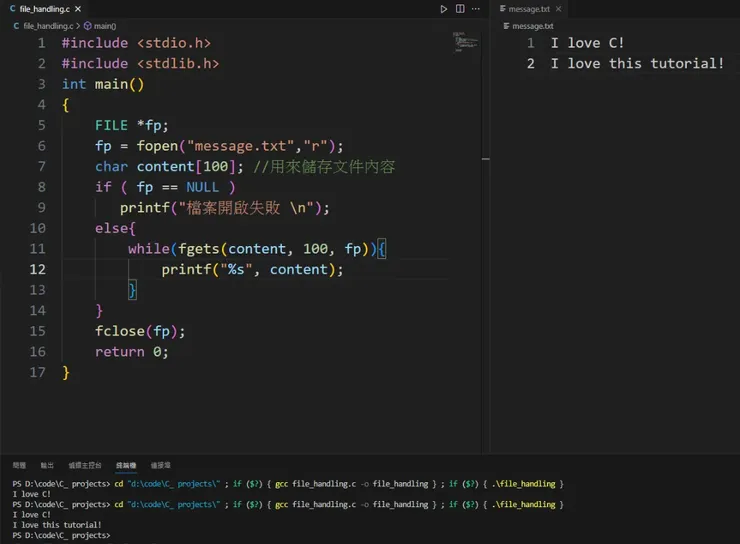Click the code minimap thumbnail
The width and height of the screenshot is (740, 544).
coord(465,42)
